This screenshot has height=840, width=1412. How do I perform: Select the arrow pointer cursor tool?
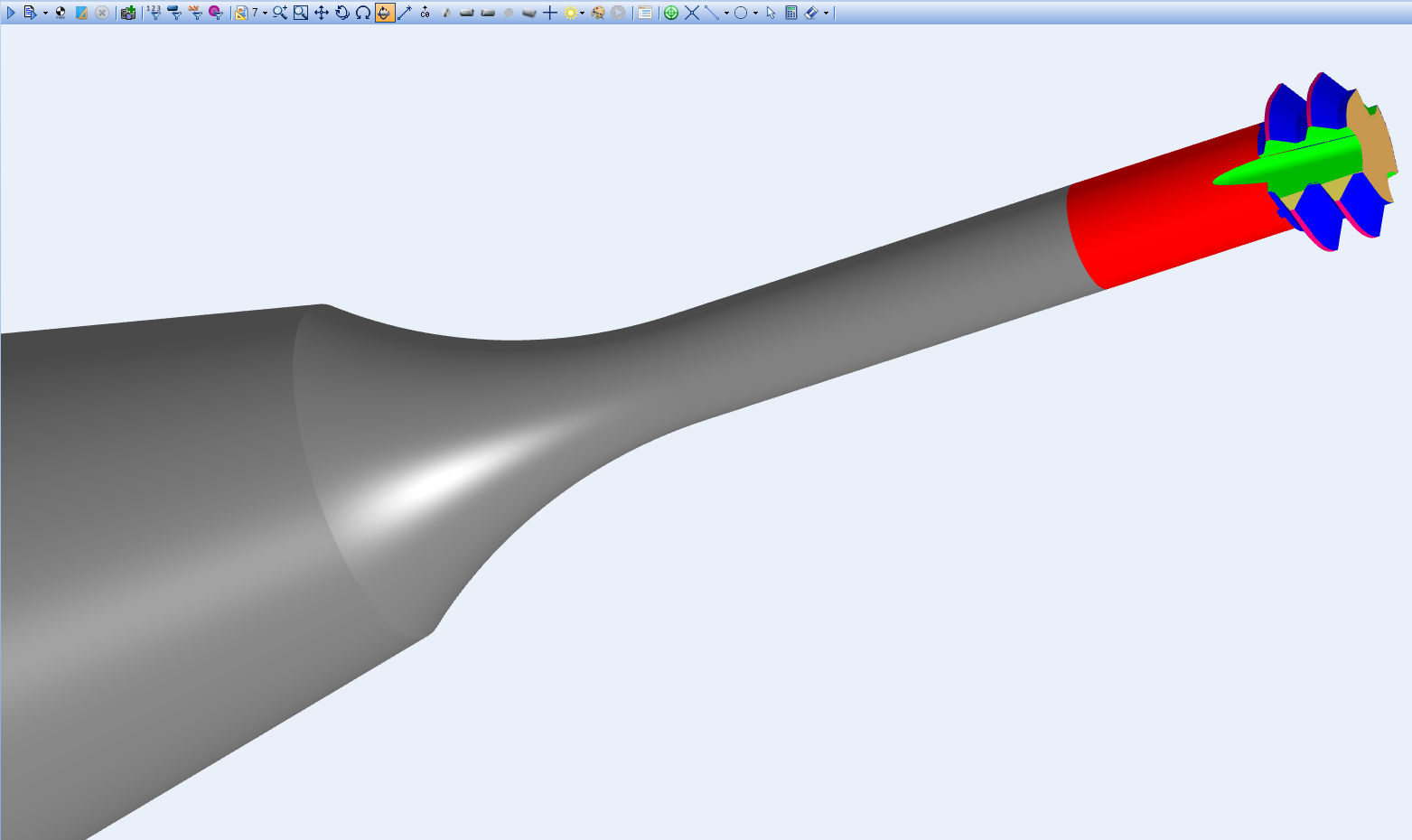point(771,13)
